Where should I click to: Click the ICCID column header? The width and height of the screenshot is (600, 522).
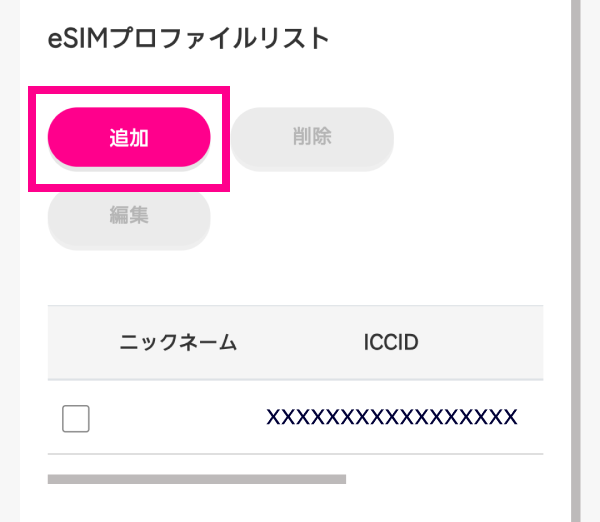point(390,343)
